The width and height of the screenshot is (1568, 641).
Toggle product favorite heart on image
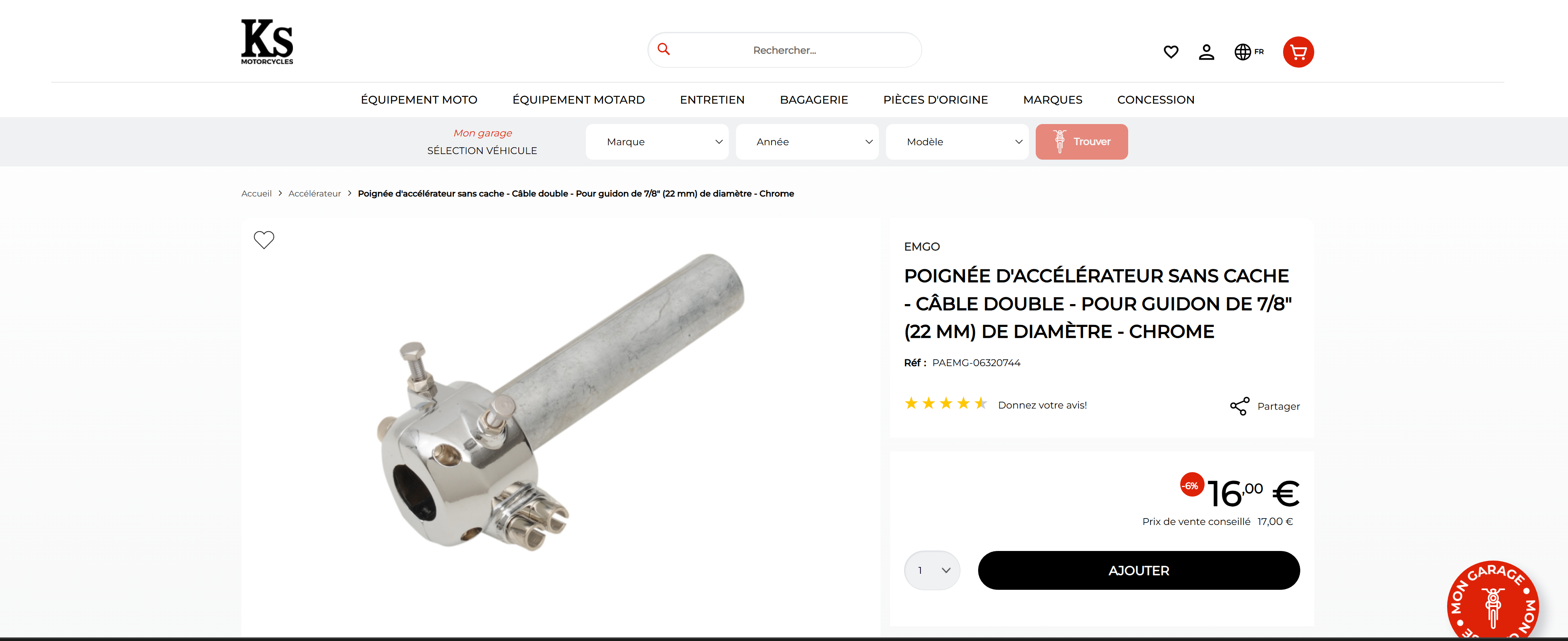pos(264,239)
